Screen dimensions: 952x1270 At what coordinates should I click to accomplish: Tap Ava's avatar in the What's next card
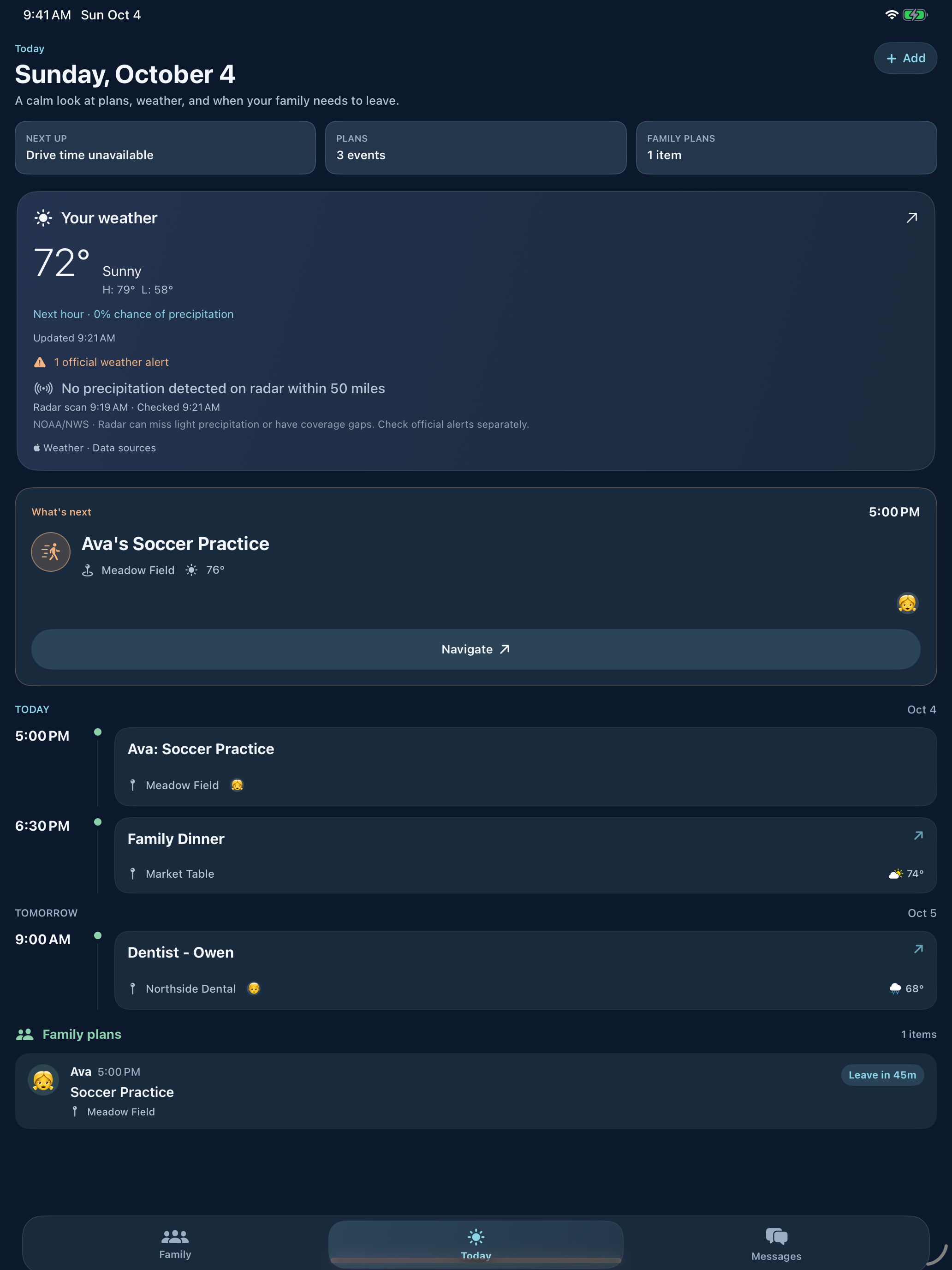(x=907, y=604)
